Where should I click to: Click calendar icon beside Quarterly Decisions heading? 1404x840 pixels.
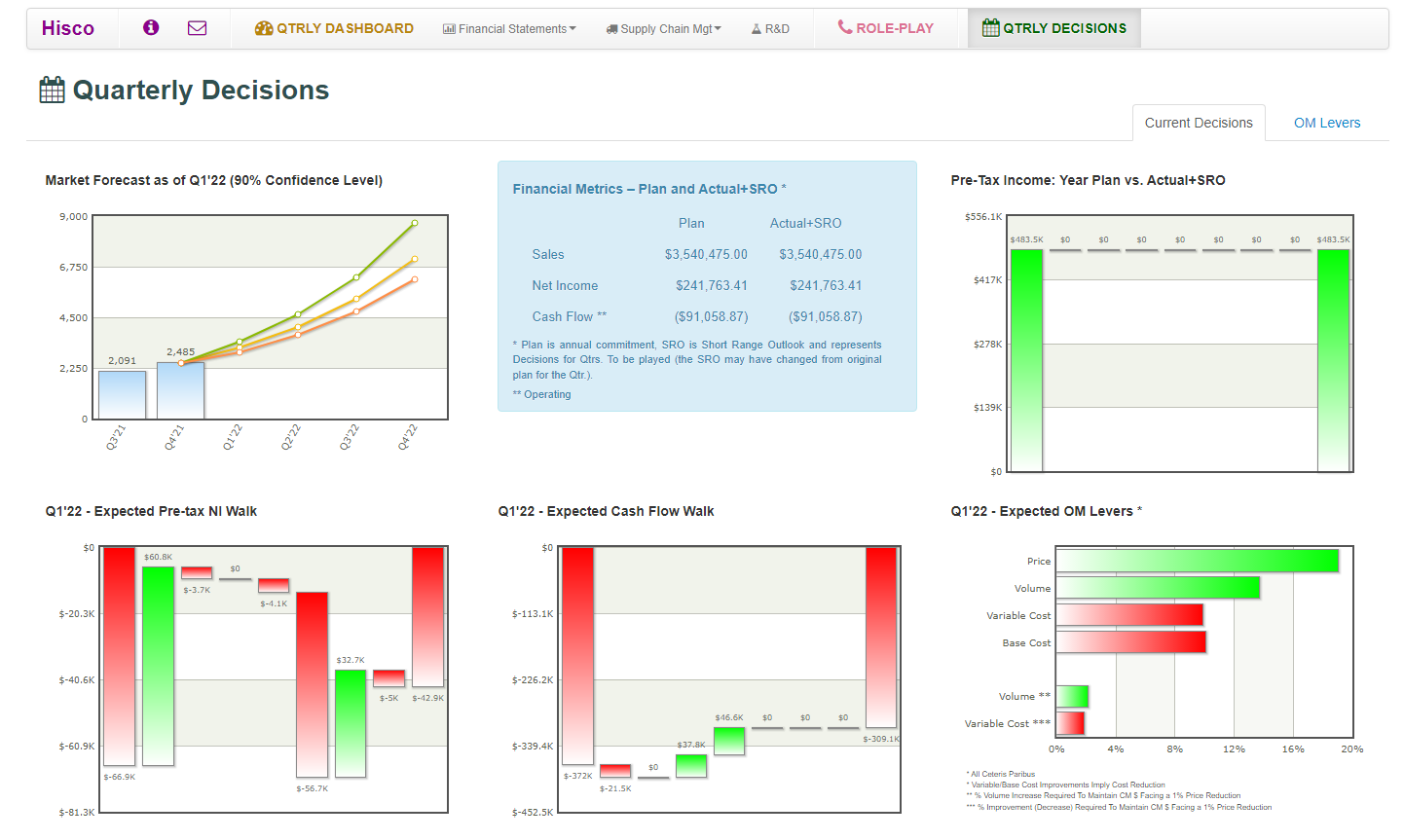point(52,90)
